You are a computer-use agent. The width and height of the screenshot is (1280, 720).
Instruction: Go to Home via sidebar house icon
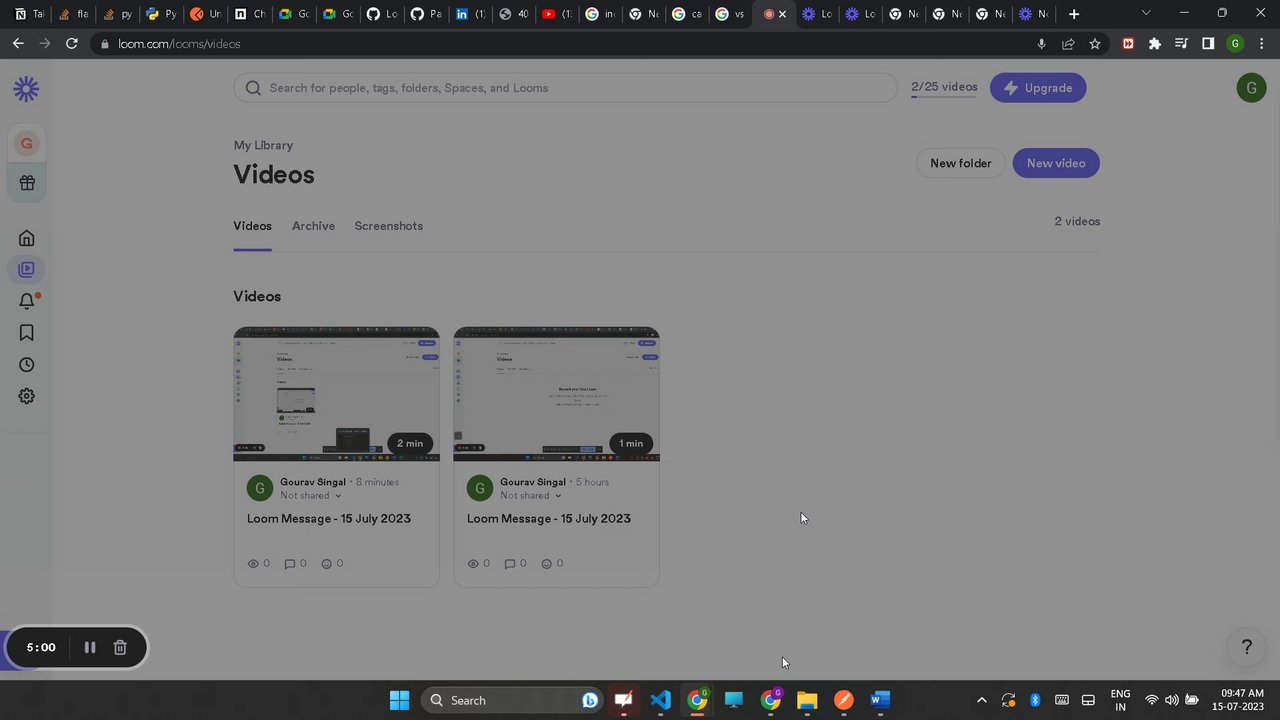pos(27,238)
